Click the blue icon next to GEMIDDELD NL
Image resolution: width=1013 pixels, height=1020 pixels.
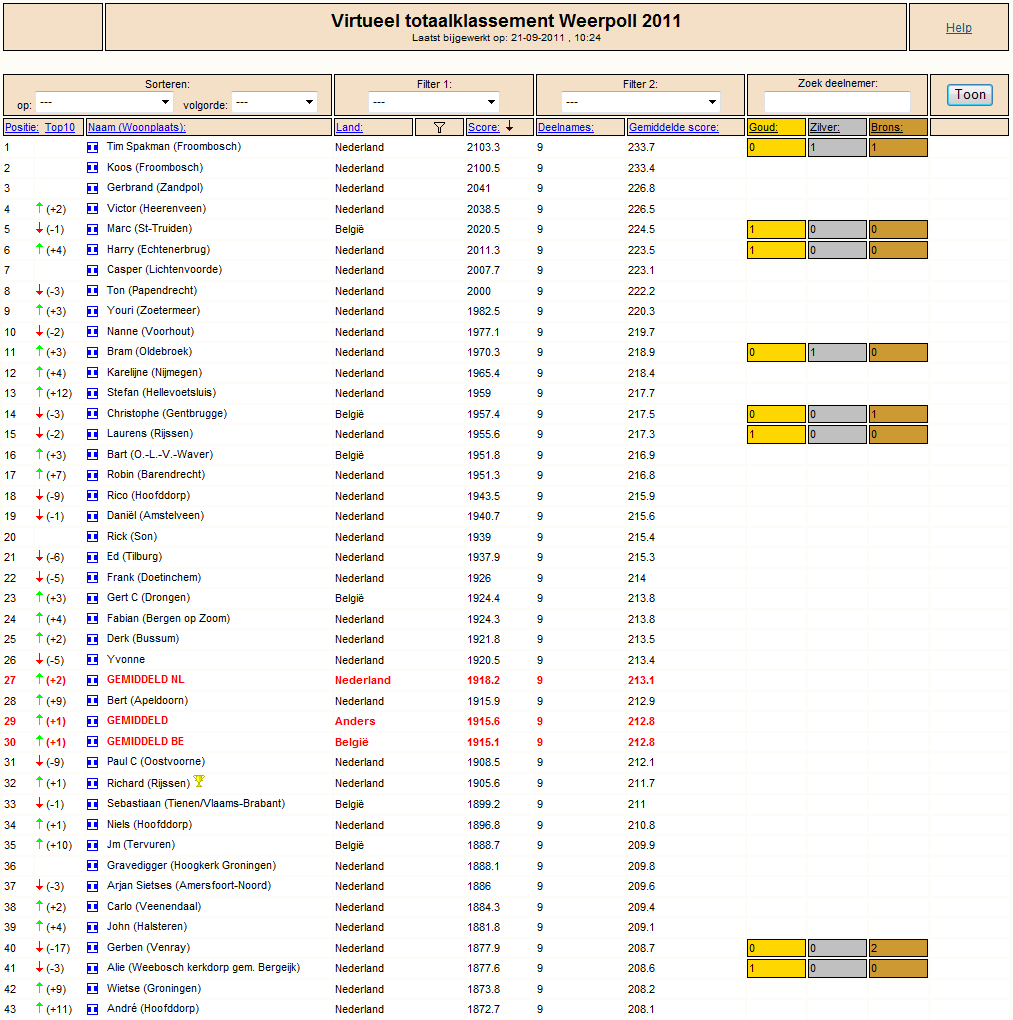92,681
